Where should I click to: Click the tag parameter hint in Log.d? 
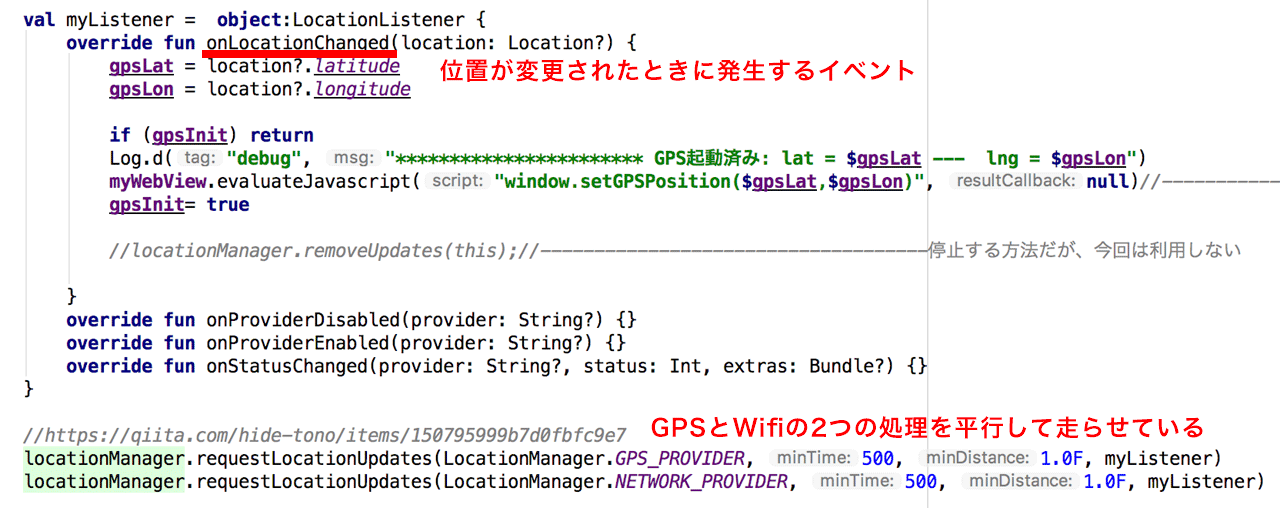[200, 158]
